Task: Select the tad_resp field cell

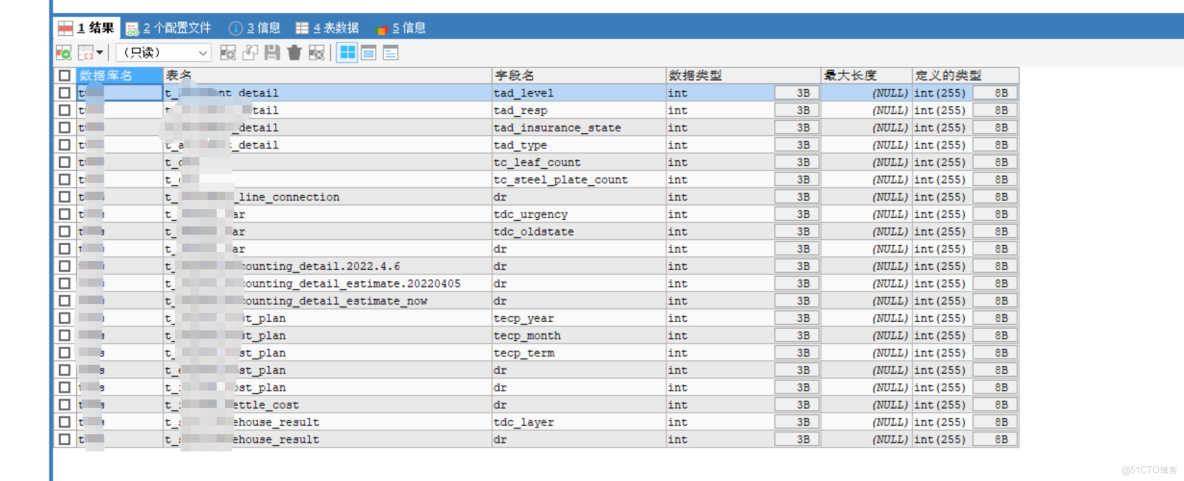Action: [578, 110]
